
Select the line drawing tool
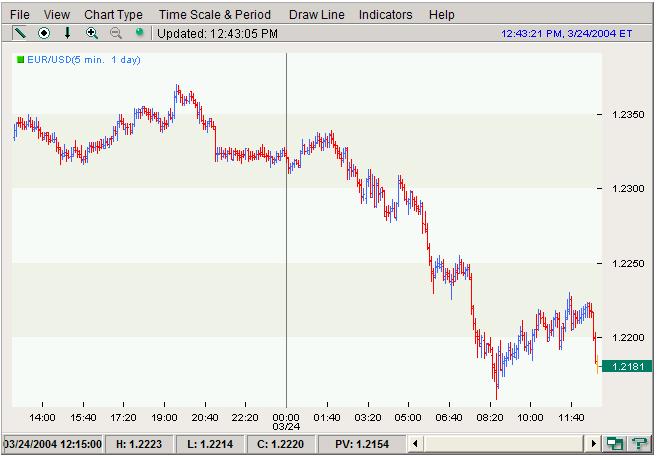(x=19, y=33)
